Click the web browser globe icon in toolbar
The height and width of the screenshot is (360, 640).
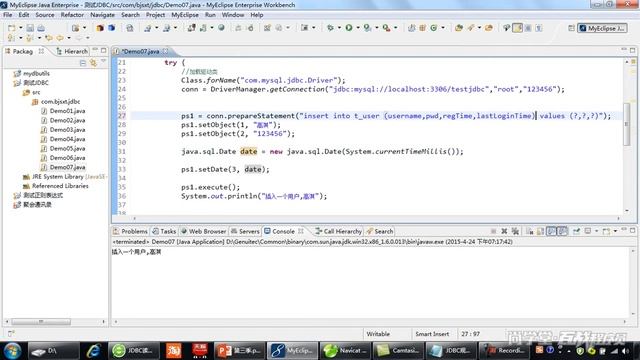(221, 28)
